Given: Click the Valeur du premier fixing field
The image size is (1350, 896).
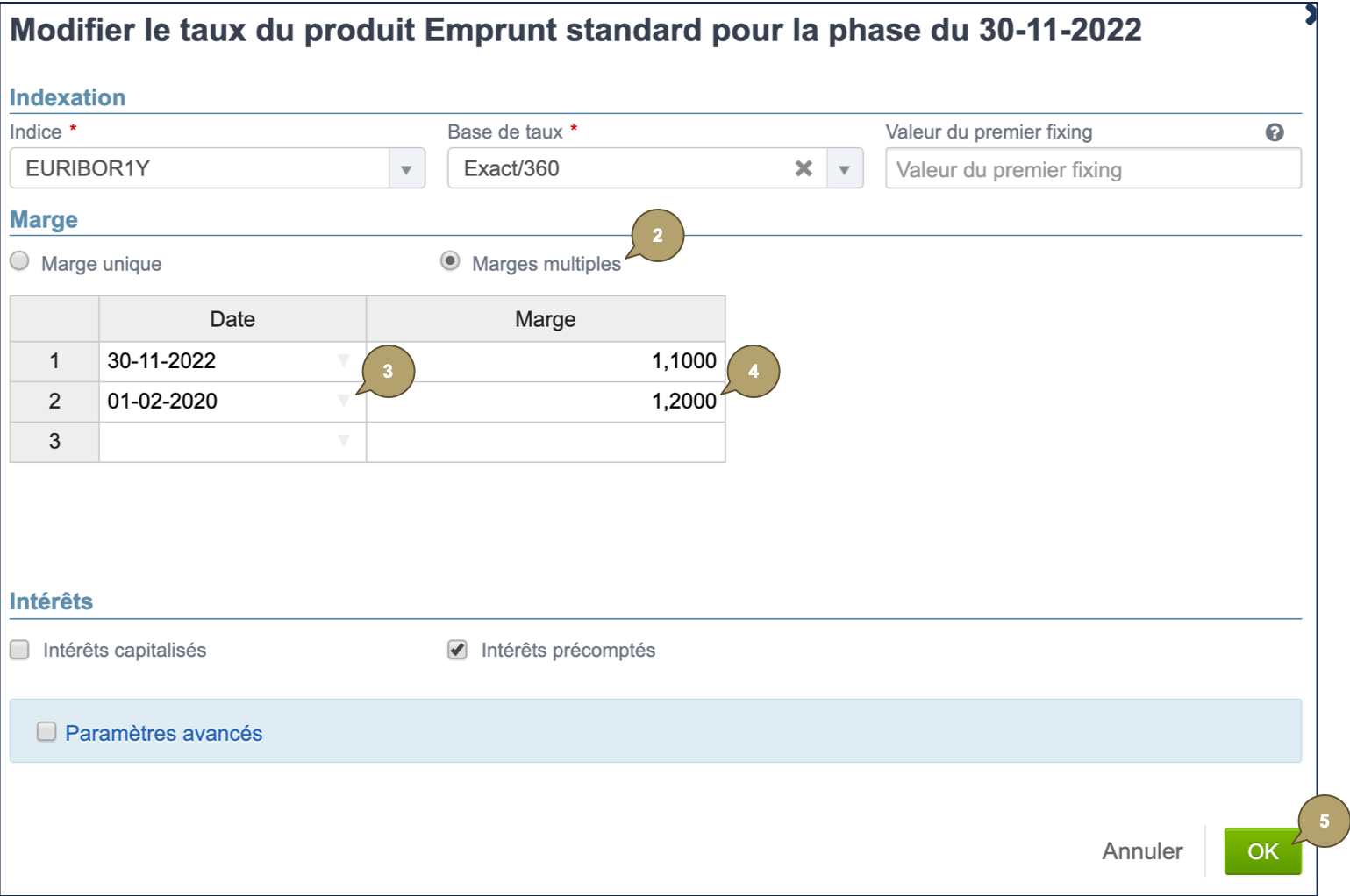Looking at the screenshot, I should tap(1092, 169).
